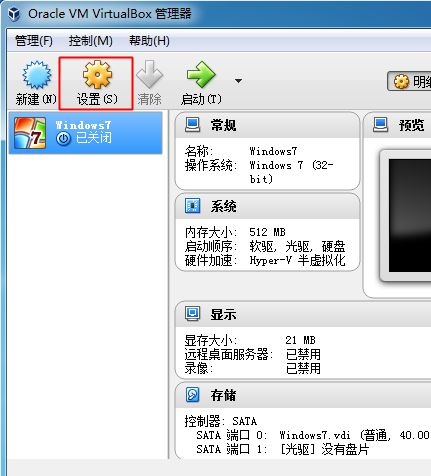The image size is (431, 476).
Task: Click the 系统 section chip icon
Action: (x=193, y=206)
